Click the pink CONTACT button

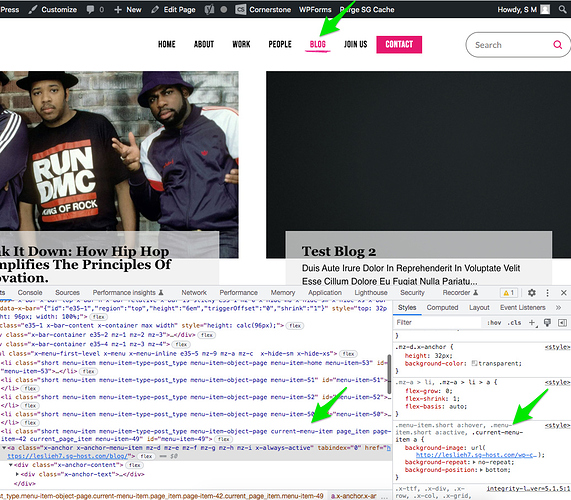399,44
